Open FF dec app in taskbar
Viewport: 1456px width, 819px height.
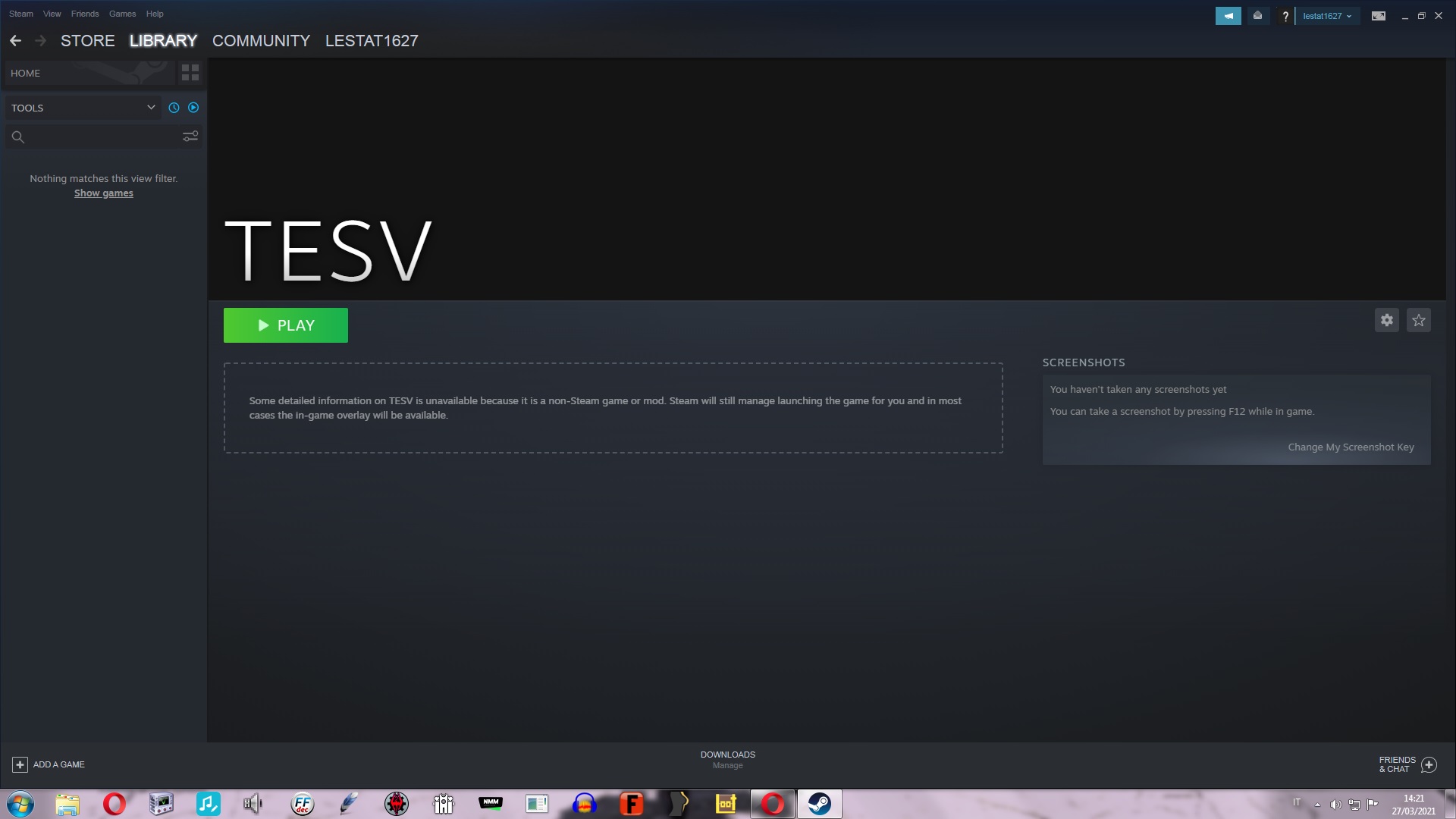click(x=302, y=804)
